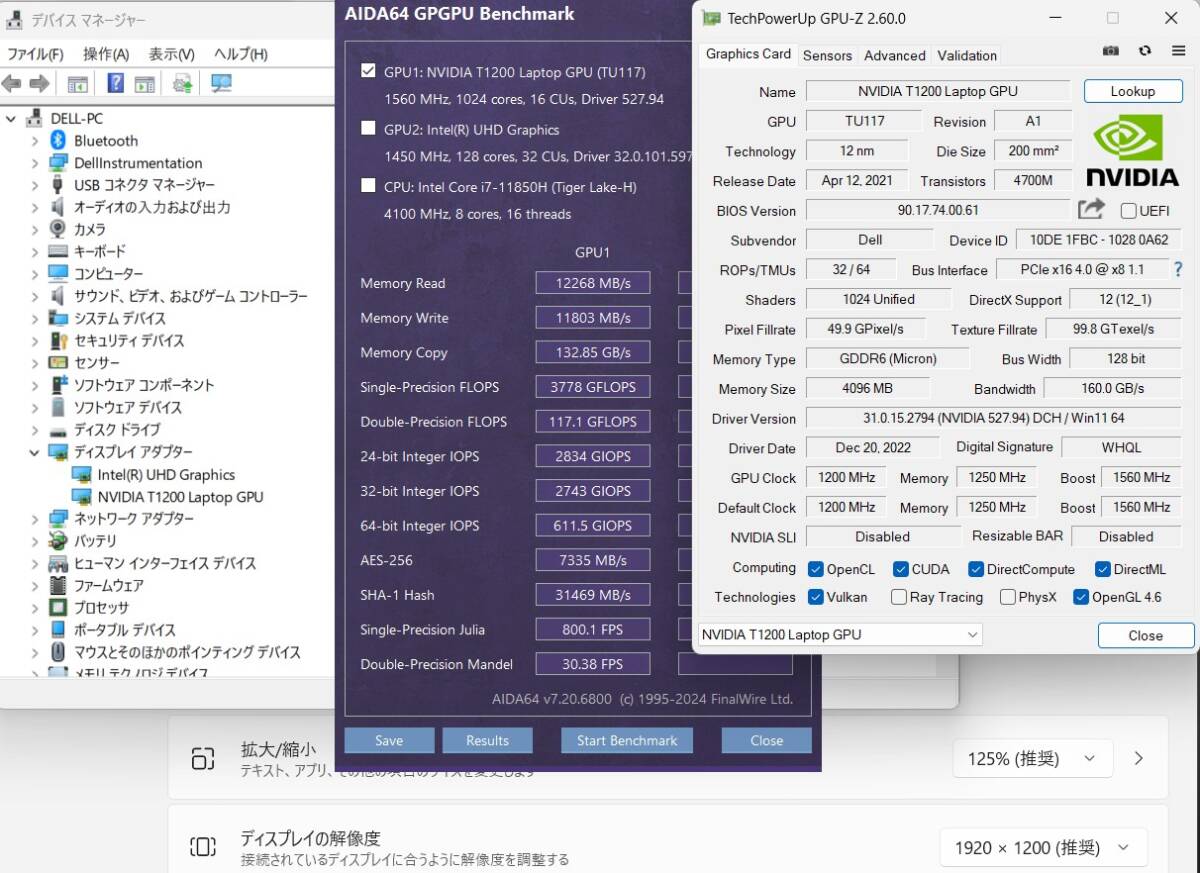Collapse the display adapters (ディスプレイ アダプター) node
1200x873 pixels.
click(x=34, y=452)
